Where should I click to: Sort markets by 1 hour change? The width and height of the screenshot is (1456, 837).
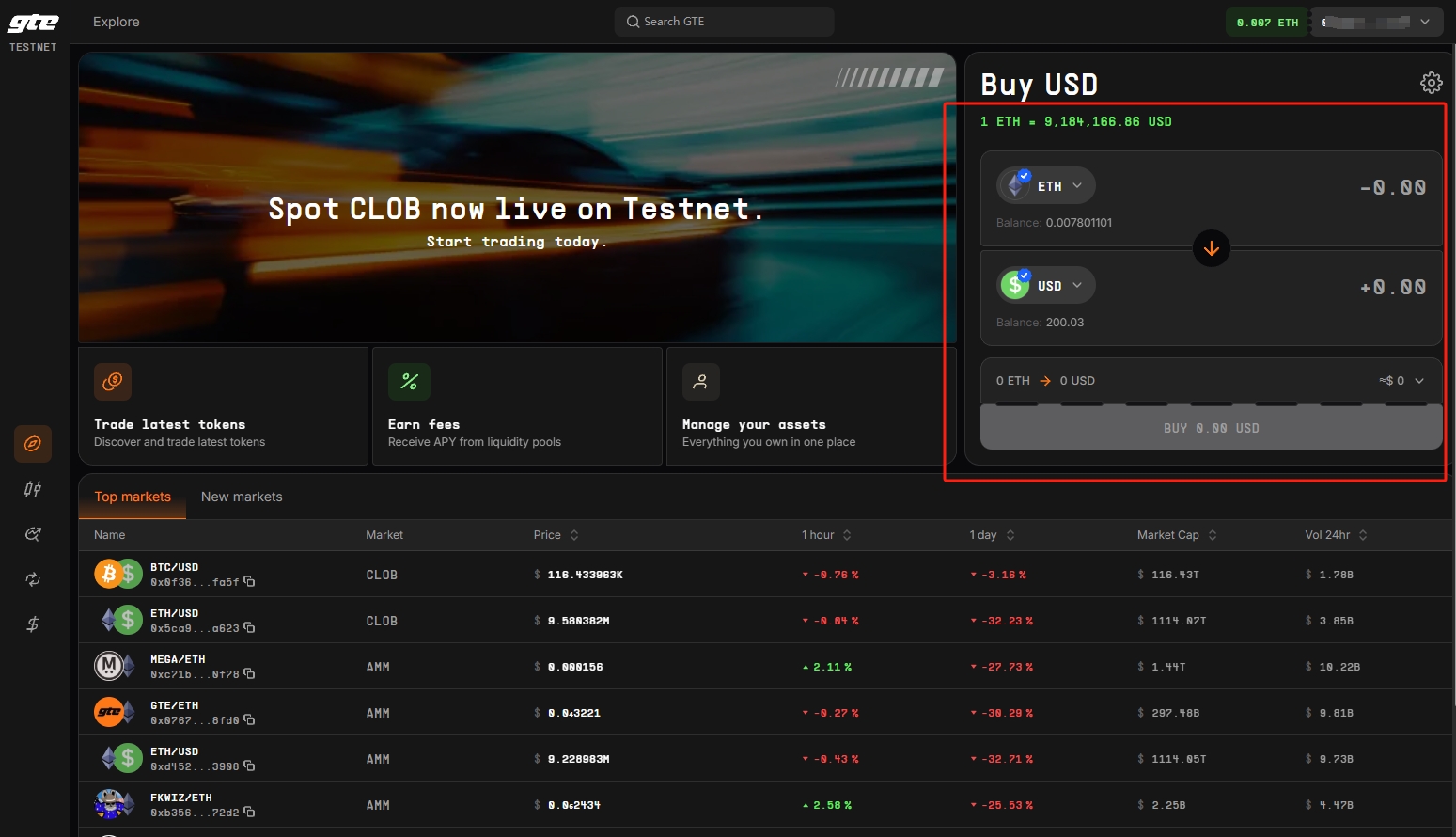click(x=847, y=535)
